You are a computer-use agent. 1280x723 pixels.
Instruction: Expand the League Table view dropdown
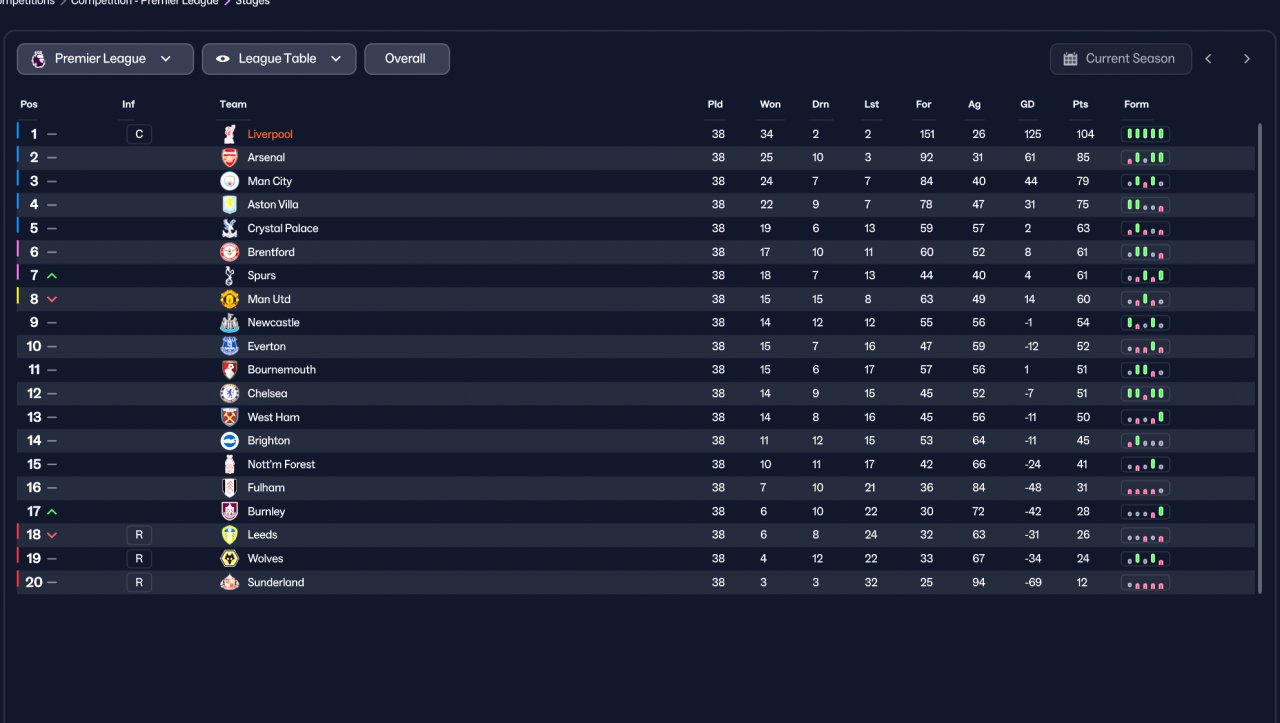[x=279, y=59]
